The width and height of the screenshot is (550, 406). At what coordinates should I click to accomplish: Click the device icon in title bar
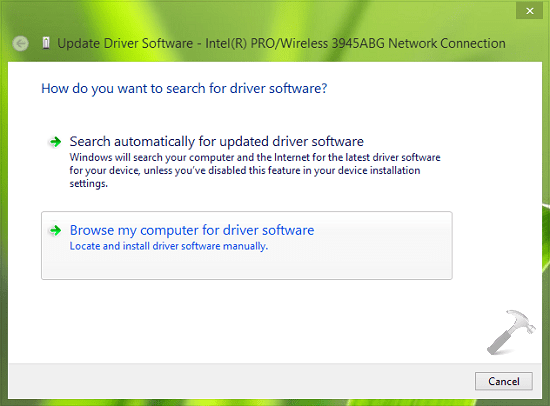click(45, 44)
